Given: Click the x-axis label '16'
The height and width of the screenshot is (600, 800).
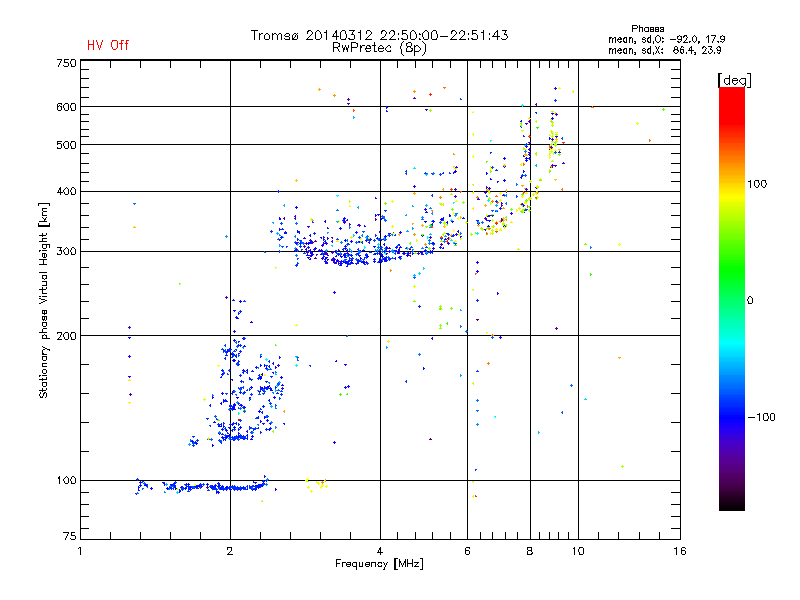Looking at the screenshot, I should click(x=680, y=551).
